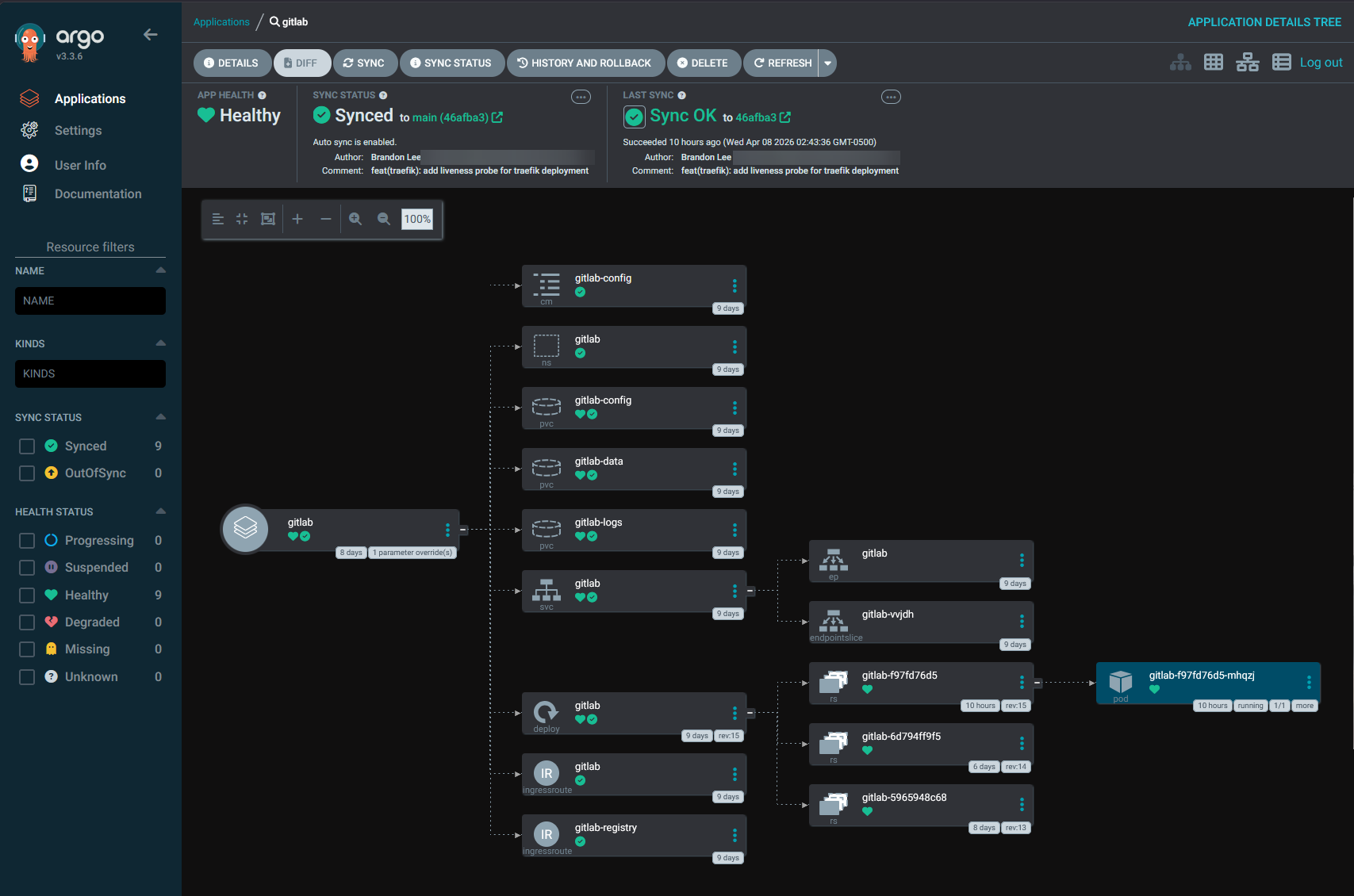Open the Last Sync 46afba3 commit link
The image size is (1354, 896).
click(763, 117)
